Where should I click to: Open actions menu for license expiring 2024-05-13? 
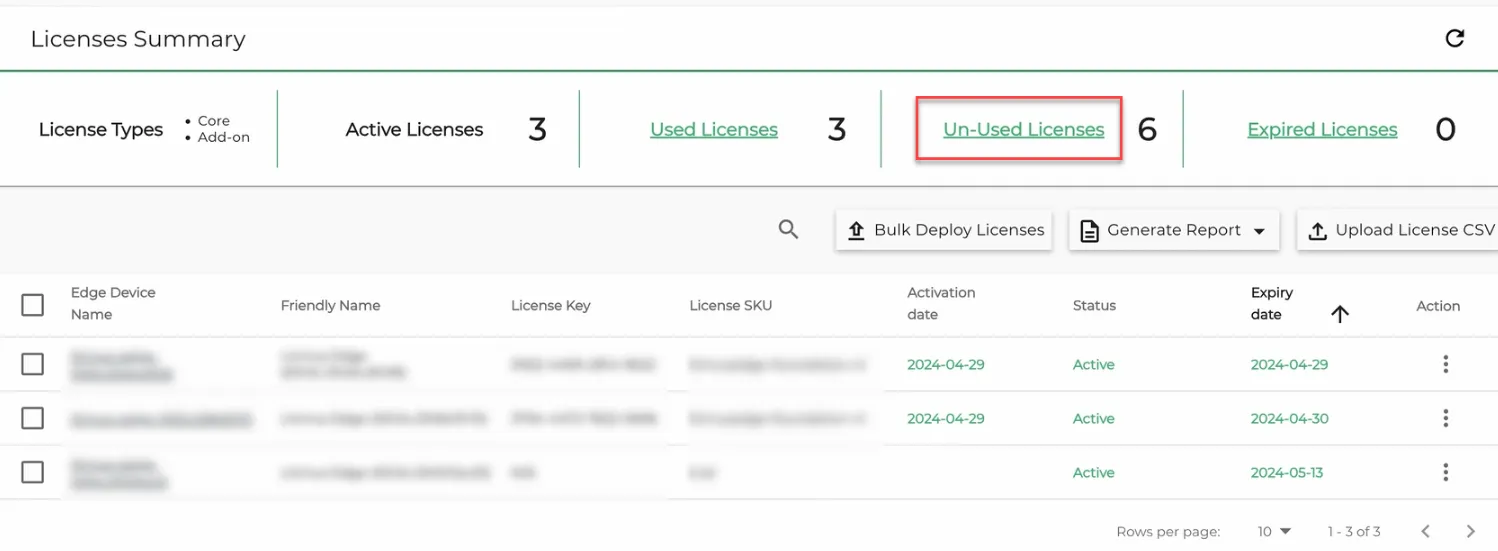click(1445, 472)
